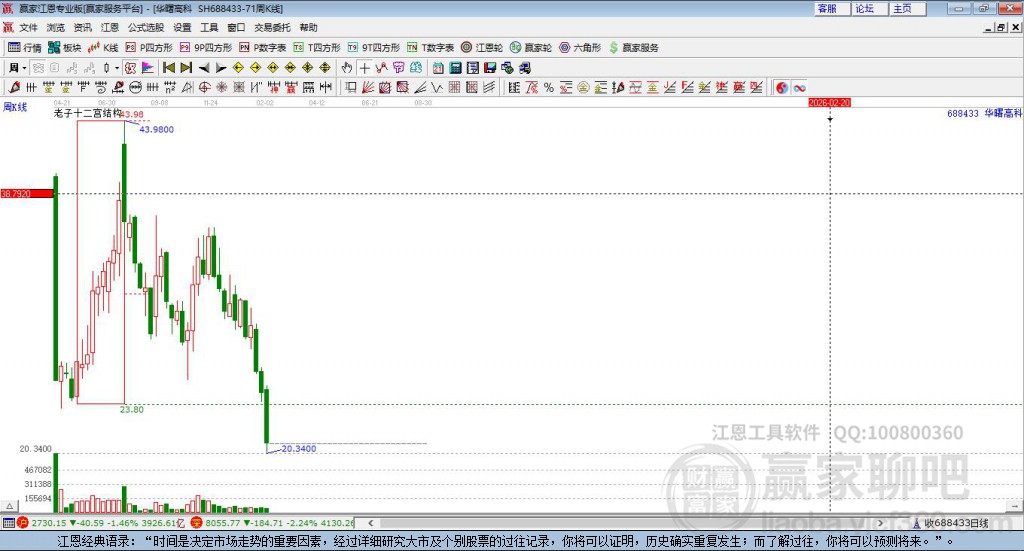Click the 688433 华曙高科 stock label
The image size is (1024, 551).
click(x=984, y=113)
